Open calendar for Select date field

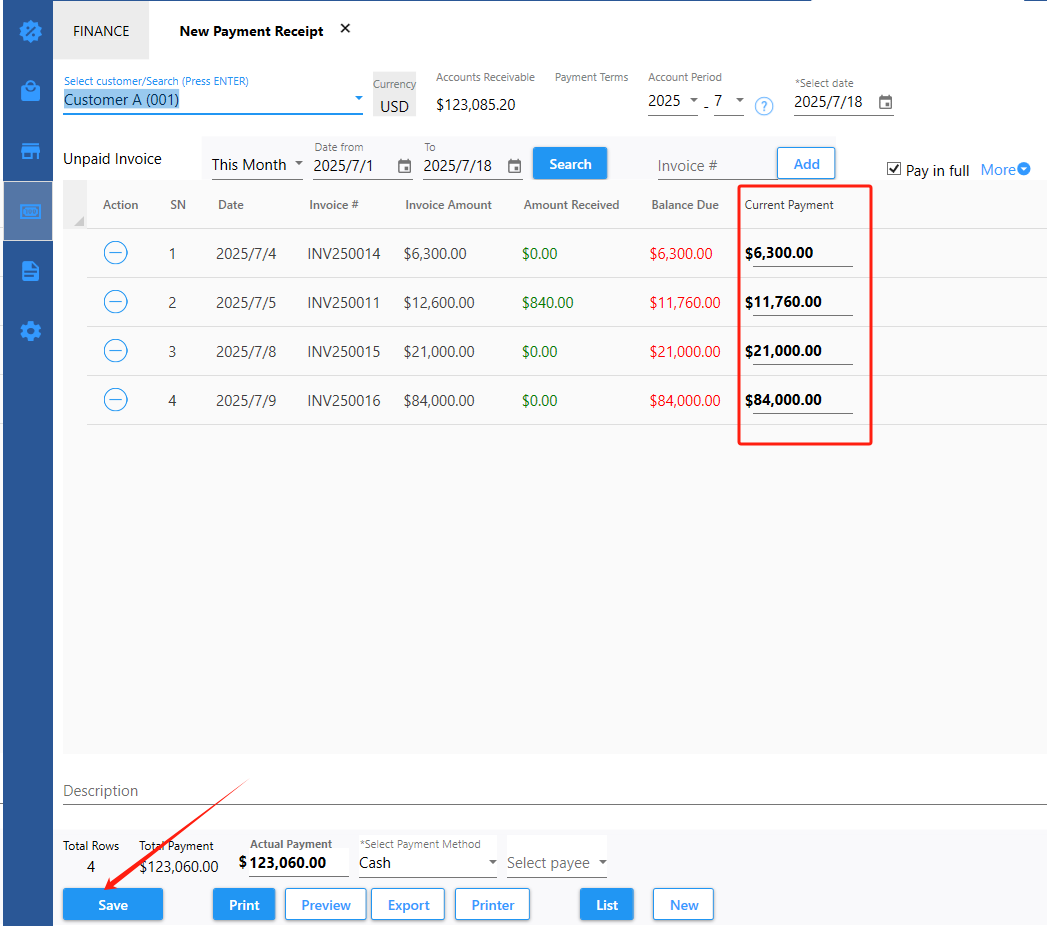click(x=885, y=103)
